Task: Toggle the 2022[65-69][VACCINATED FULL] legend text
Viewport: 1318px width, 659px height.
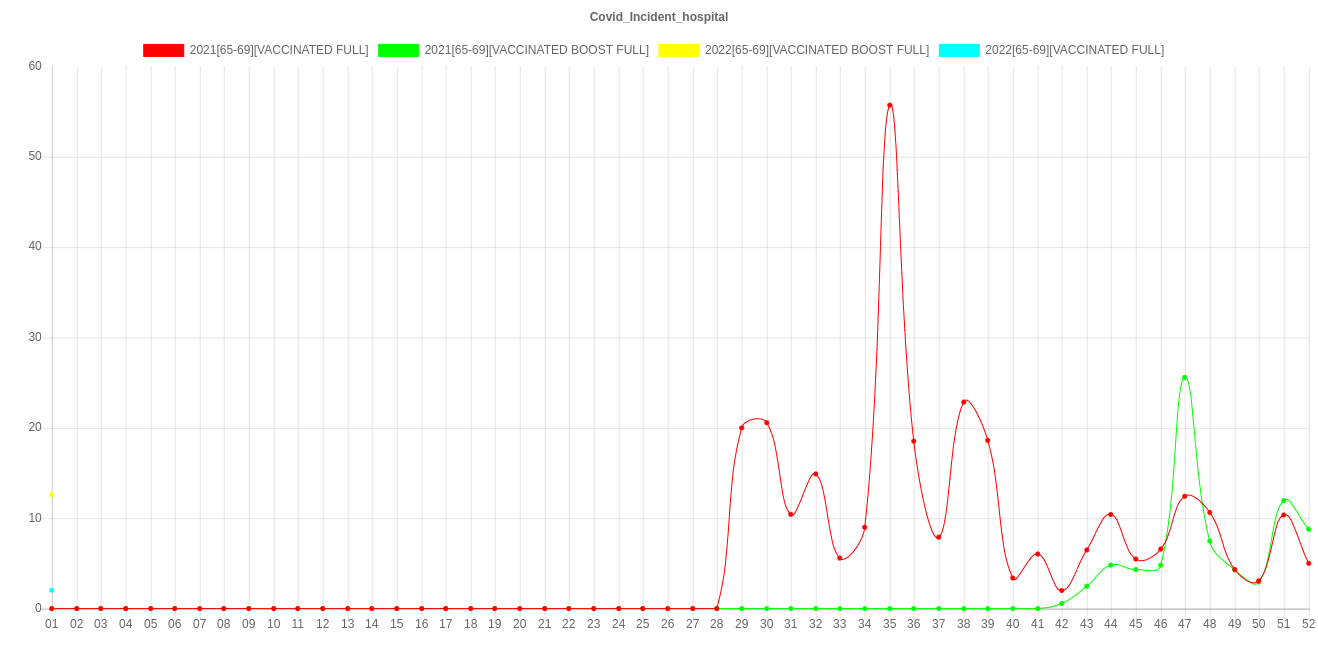Action: click(x=1074, y=50)
